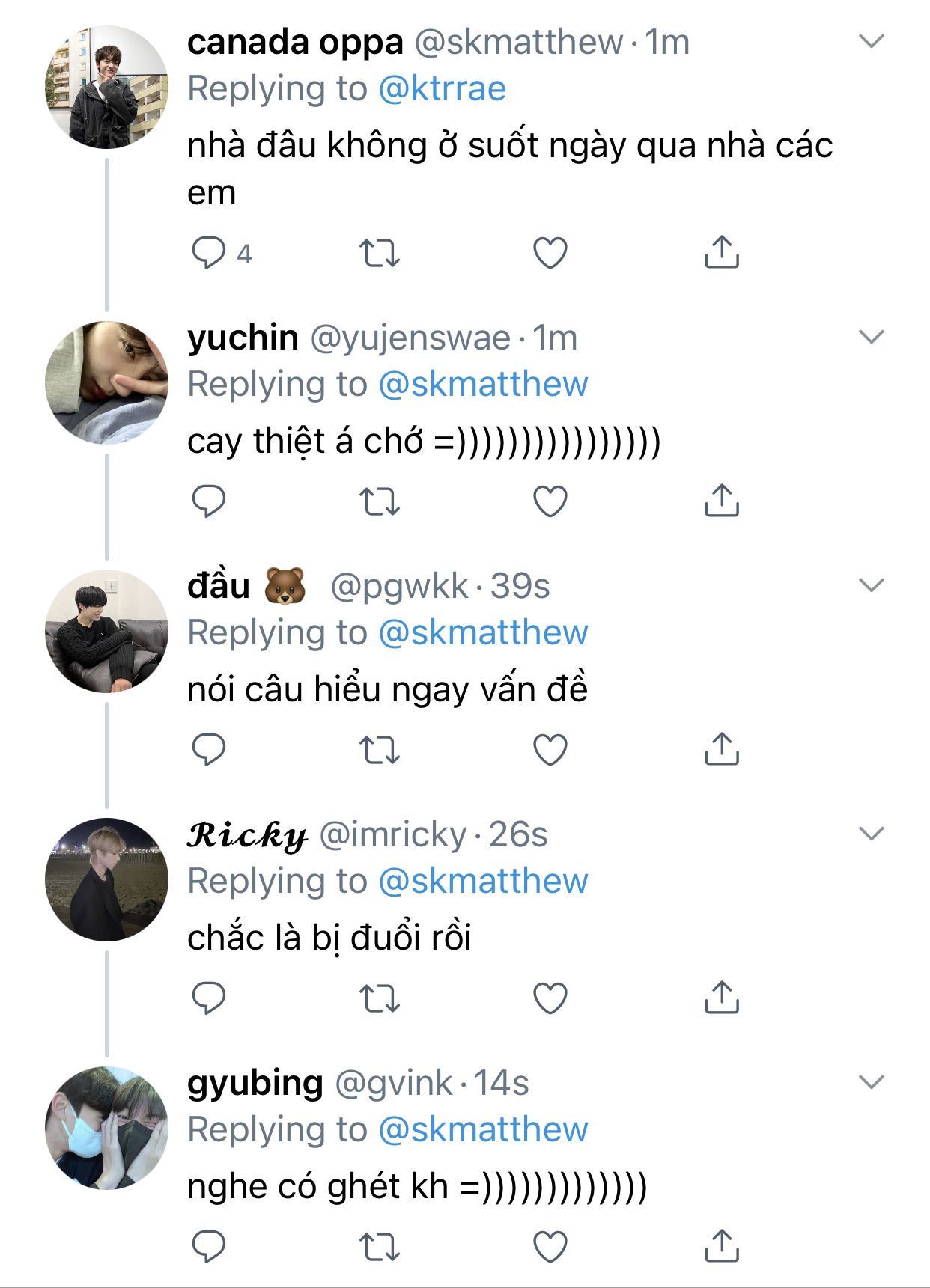Reply to the @pgwkk tweet
The image size is (930, 1288).
click(x=209, y=749)
